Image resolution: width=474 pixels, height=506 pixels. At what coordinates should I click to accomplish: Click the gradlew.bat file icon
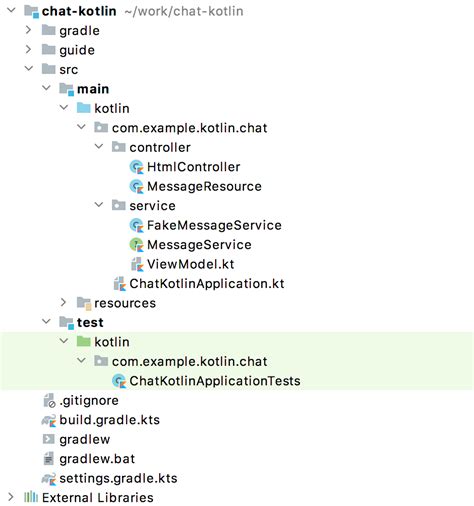[x=49, y=459]
